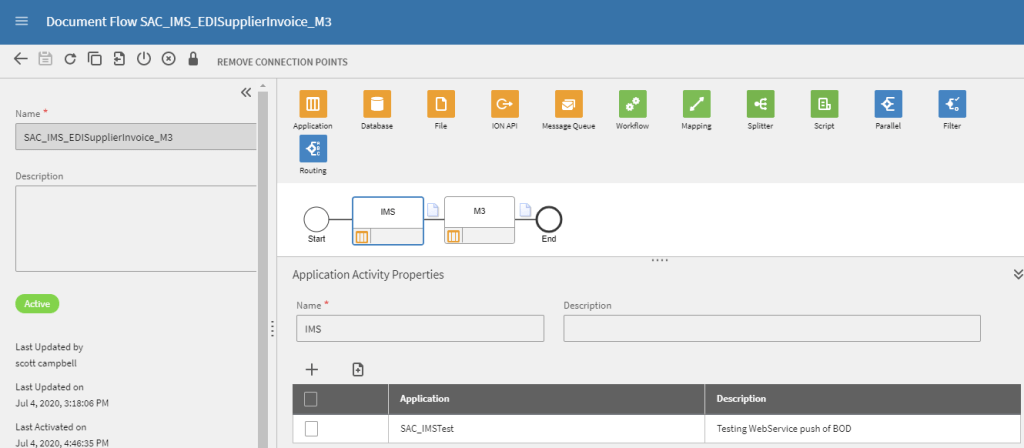Collapse the left details panel
Viewport: 1024px width, 448px height.
tap(246, 92)
